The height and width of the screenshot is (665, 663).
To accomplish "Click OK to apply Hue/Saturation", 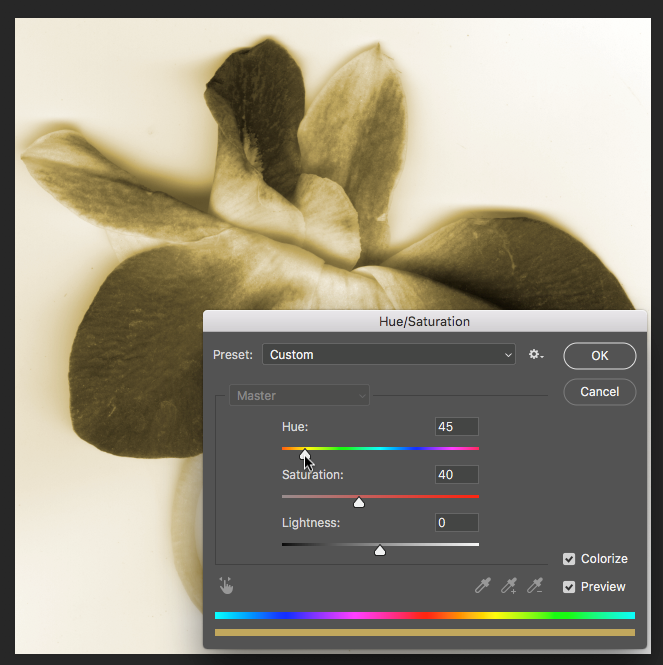I will click(x=599, y=355).
